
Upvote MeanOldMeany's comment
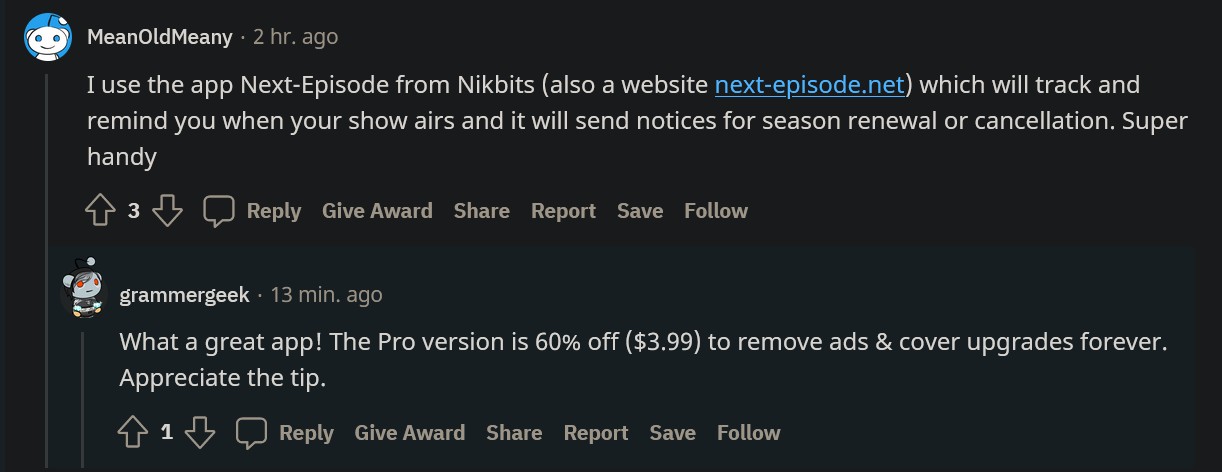101,211
